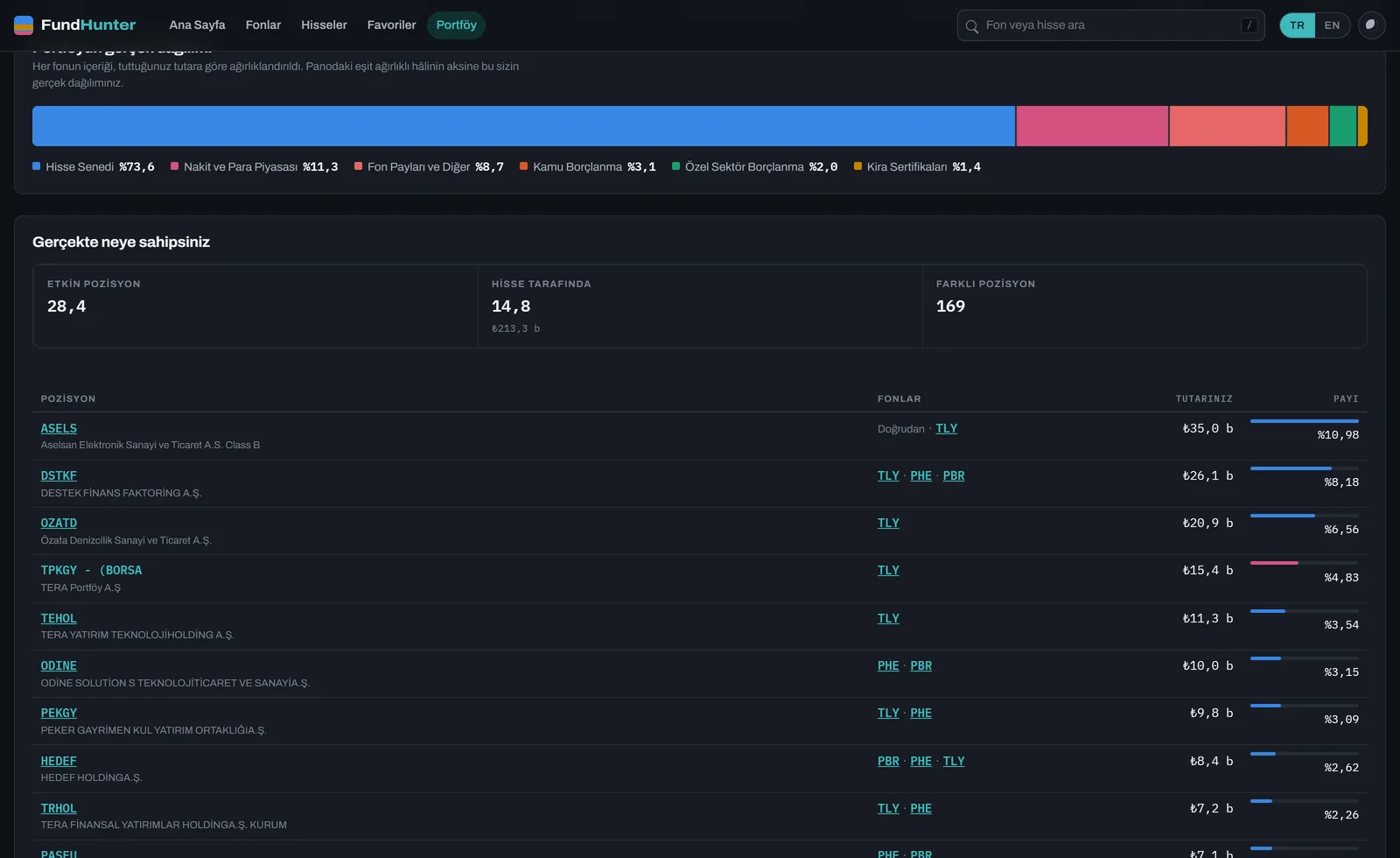Open the TRHOL position link

(59, 808)
